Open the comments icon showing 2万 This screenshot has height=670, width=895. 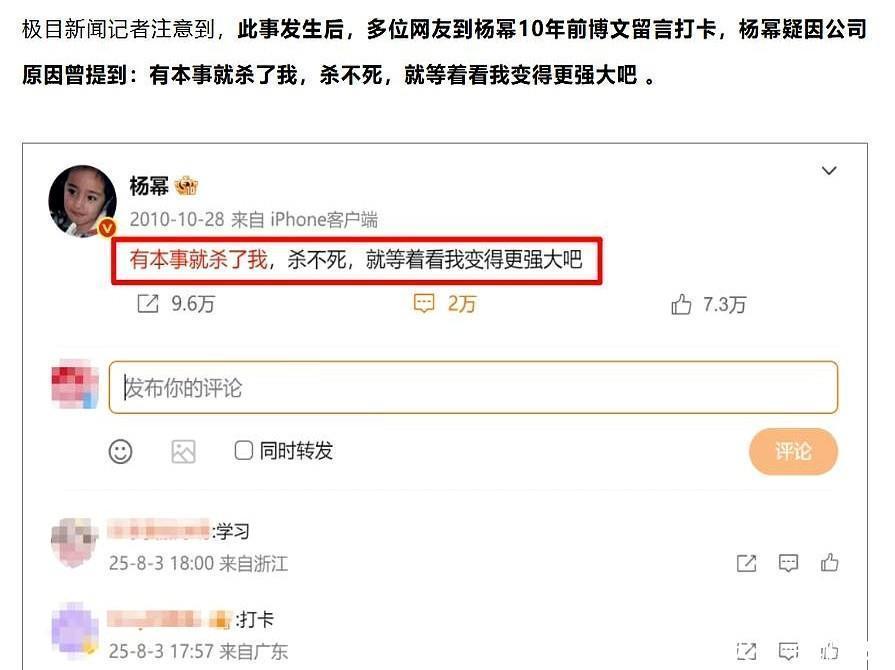pyautogui.click(x=424, y=303)
